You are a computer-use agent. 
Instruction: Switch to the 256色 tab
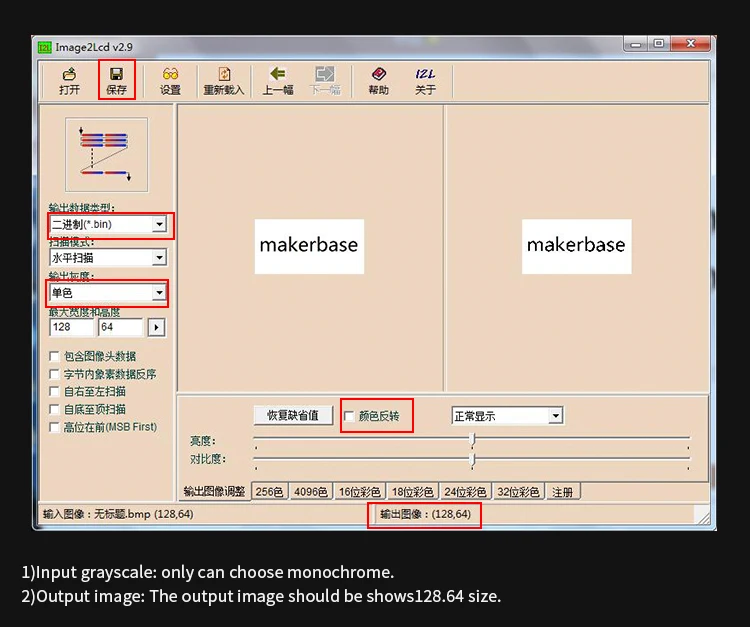[269, 492]
